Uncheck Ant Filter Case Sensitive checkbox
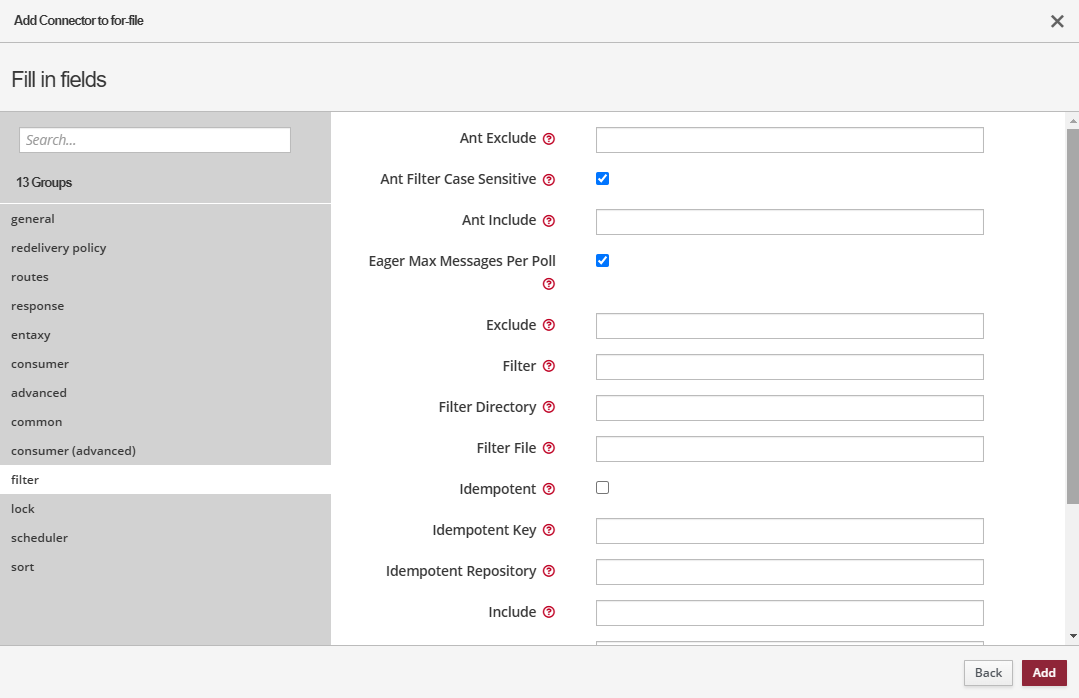 [x=602, y=179]
